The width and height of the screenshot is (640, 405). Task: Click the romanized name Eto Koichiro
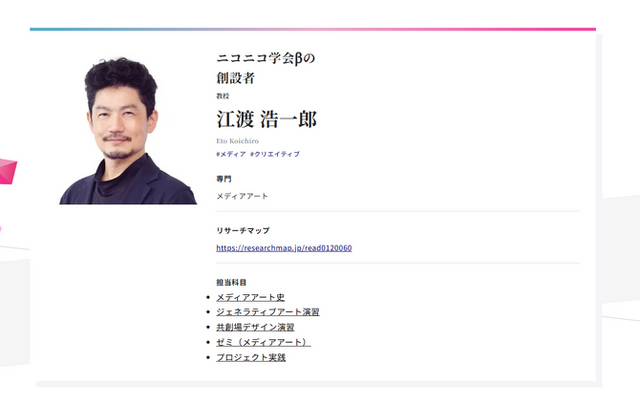[x=236, y=141]
